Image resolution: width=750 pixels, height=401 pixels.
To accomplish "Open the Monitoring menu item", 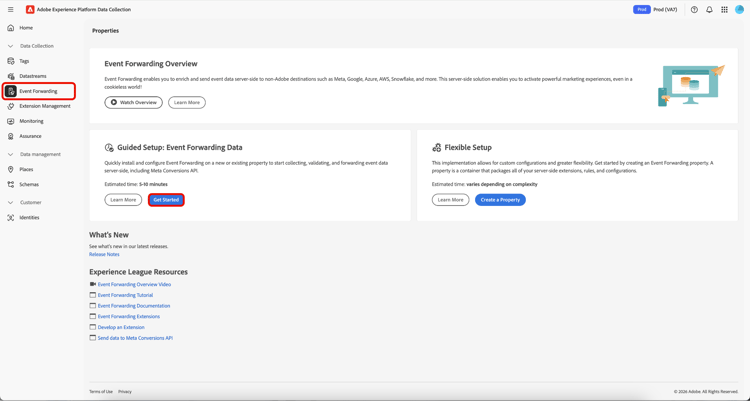I will (x=31, y=121).
